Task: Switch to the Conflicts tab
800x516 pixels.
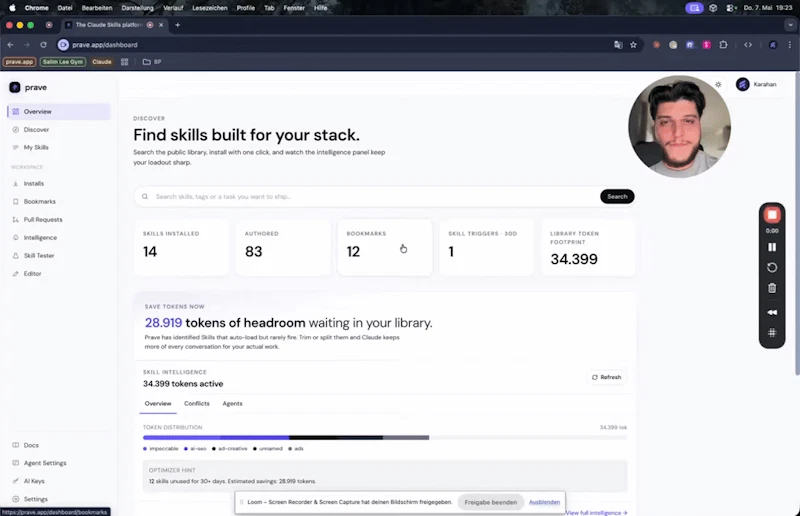Action: pyautogui.click(x=196, y=403)
